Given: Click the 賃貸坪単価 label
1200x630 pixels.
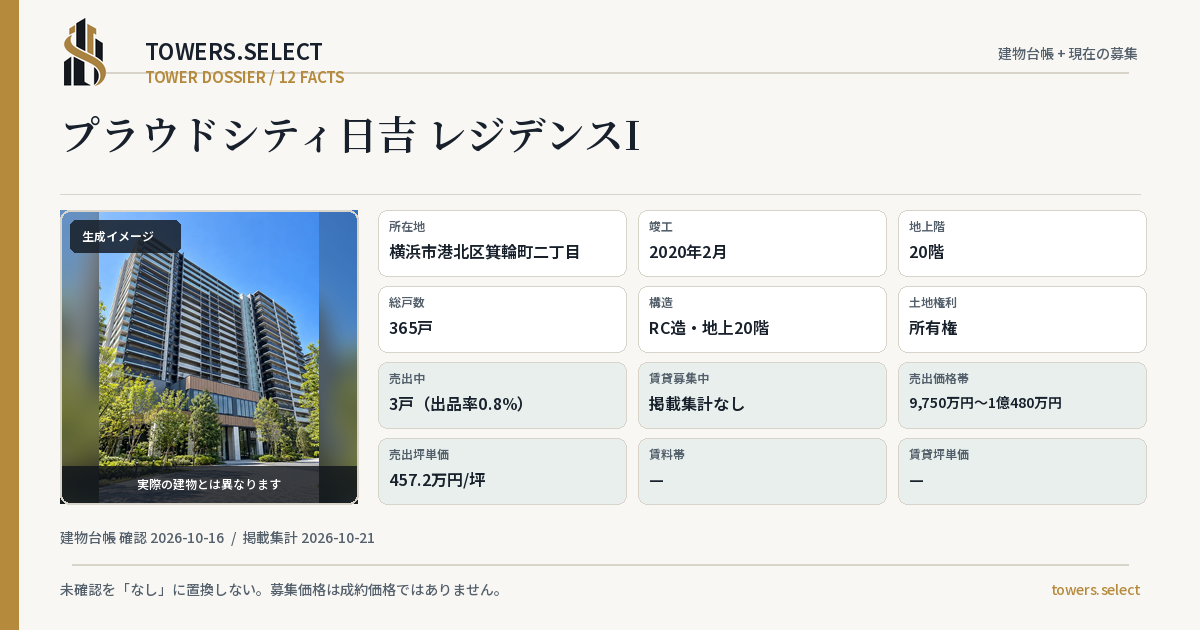Looking at the screenshot, I should pos(939,455).
